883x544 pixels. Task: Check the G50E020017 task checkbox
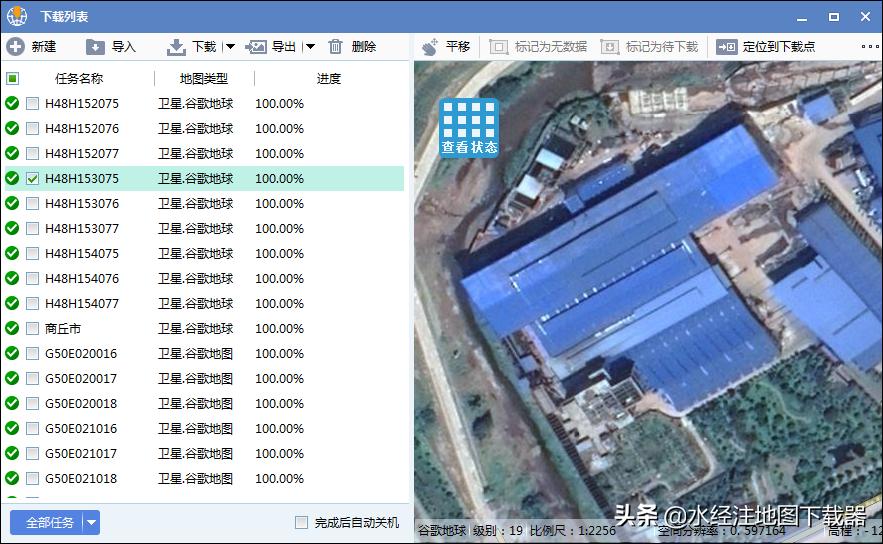click(x=33, y=378)
